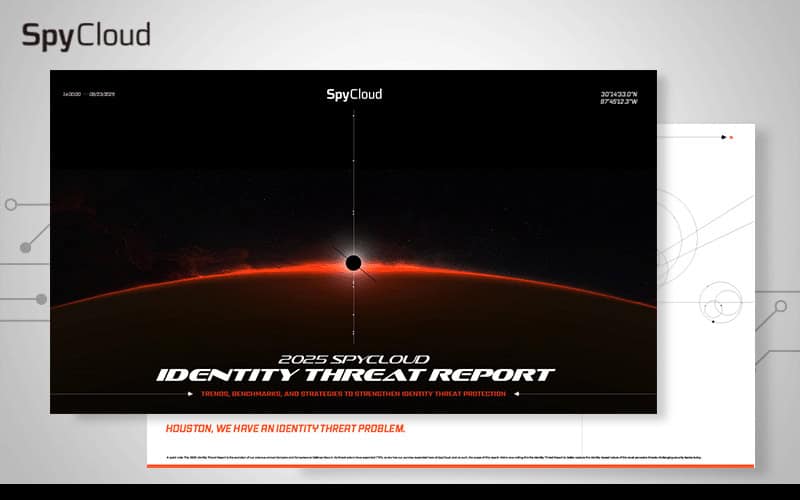Click the right arrow marker after the subtitle
This screenshot has height=500, width=800.
pyautogui.click(x=516, y=393)
